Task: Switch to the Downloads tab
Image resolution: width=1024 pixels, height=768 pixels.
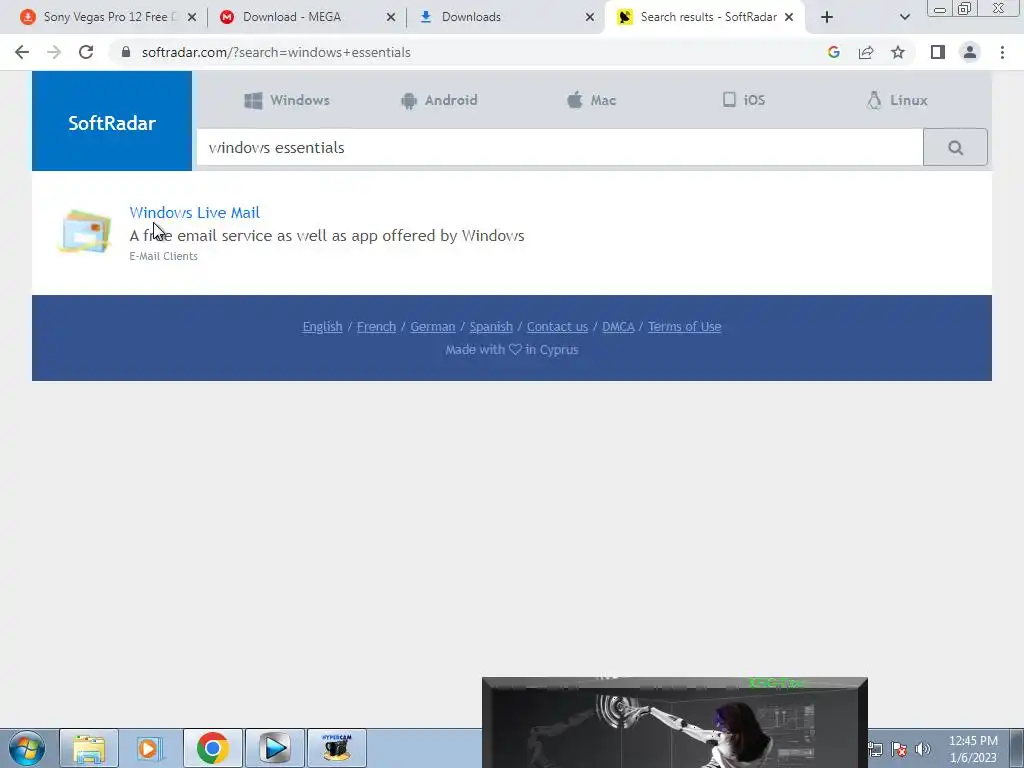Action: point(506,17)
